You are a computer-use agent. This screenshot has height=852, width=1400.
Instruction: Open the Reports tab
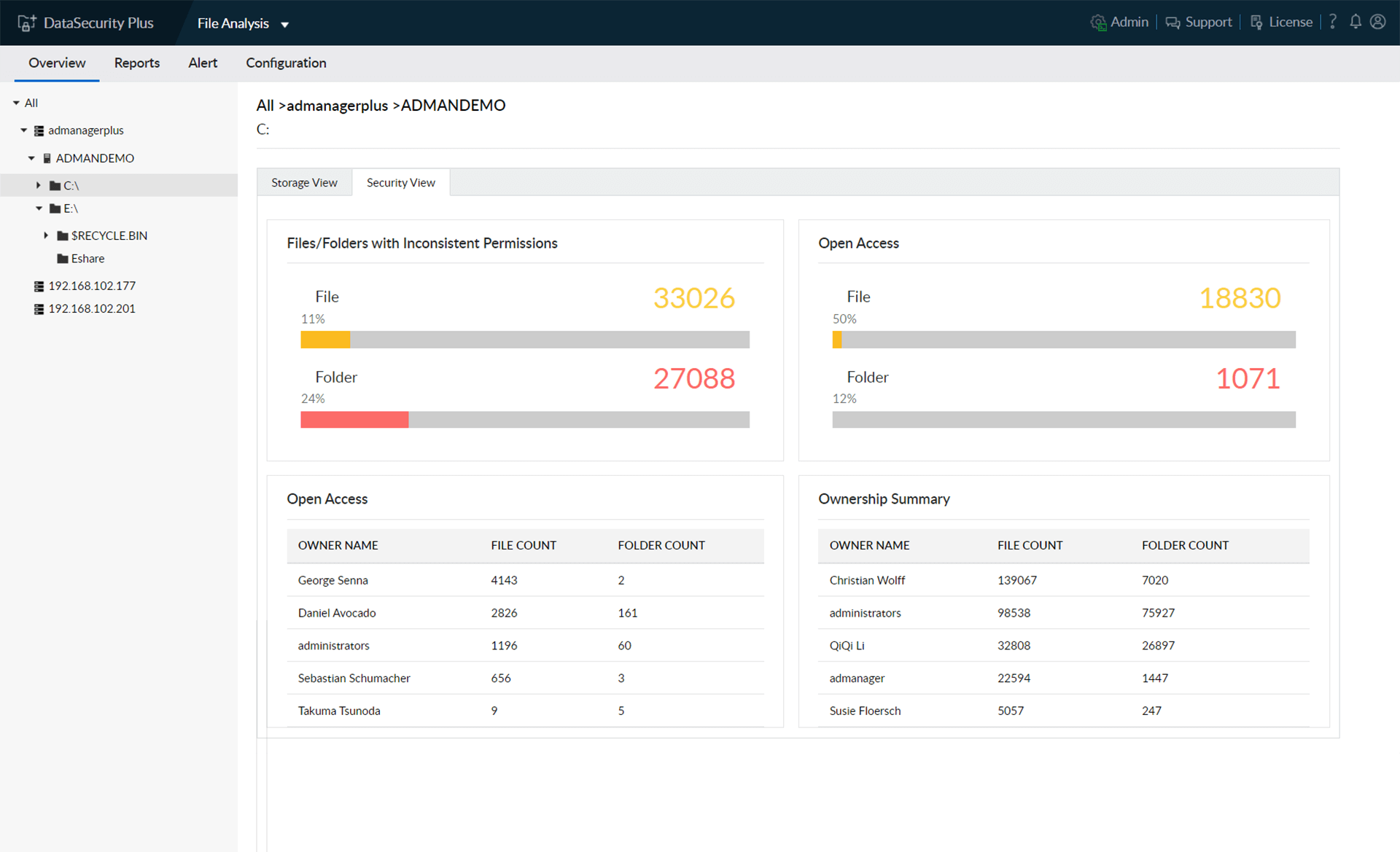pos(136,63)
